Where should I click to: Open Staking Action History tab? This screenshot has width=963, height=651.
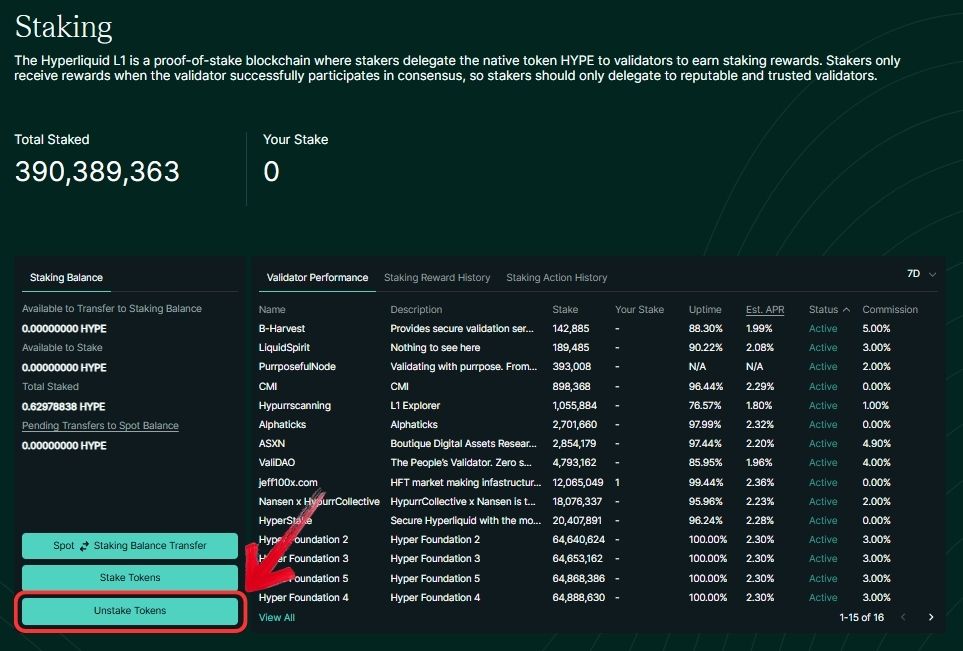[x=556, y=278]
